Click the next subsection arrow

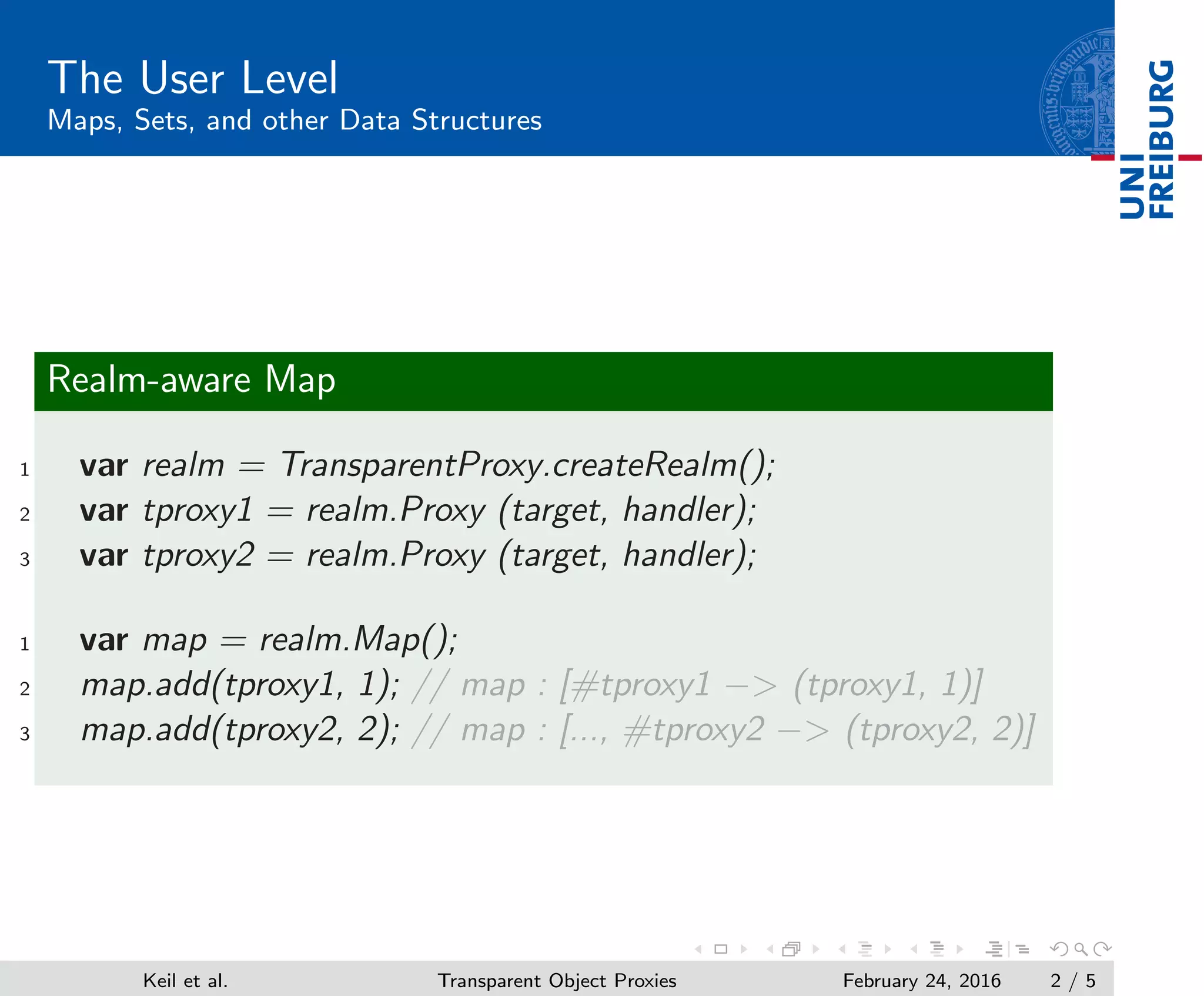(888, 949)
